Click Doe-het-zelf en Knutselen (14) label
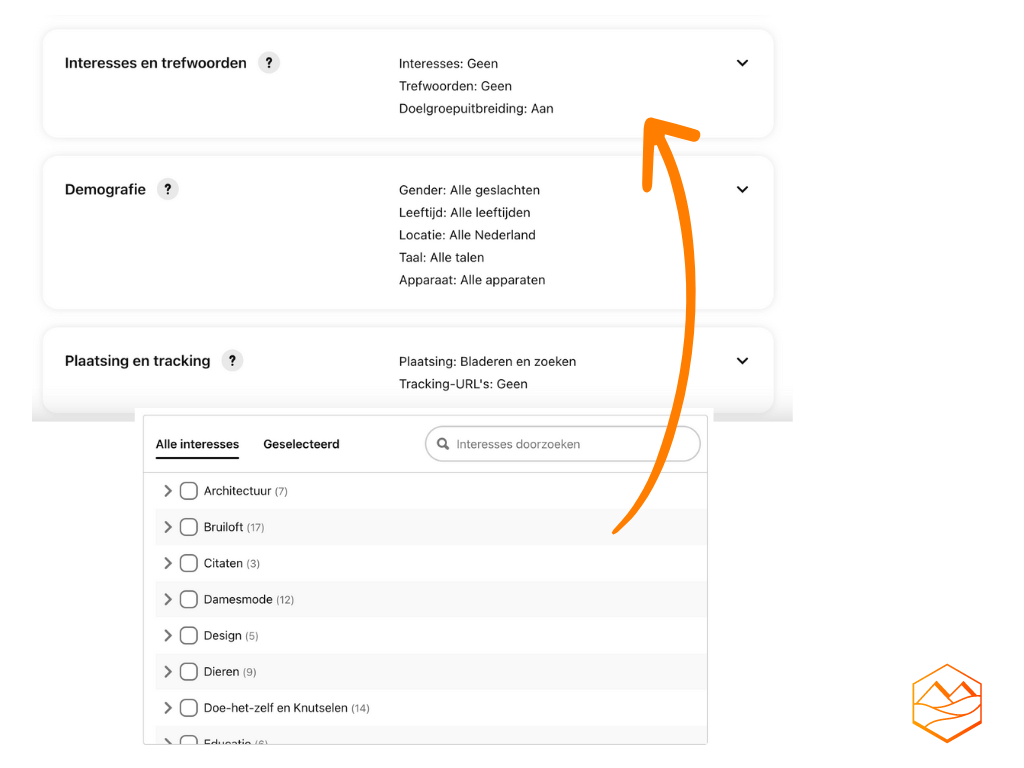This screenshot has width=1024, height=768. click(287, 708)
